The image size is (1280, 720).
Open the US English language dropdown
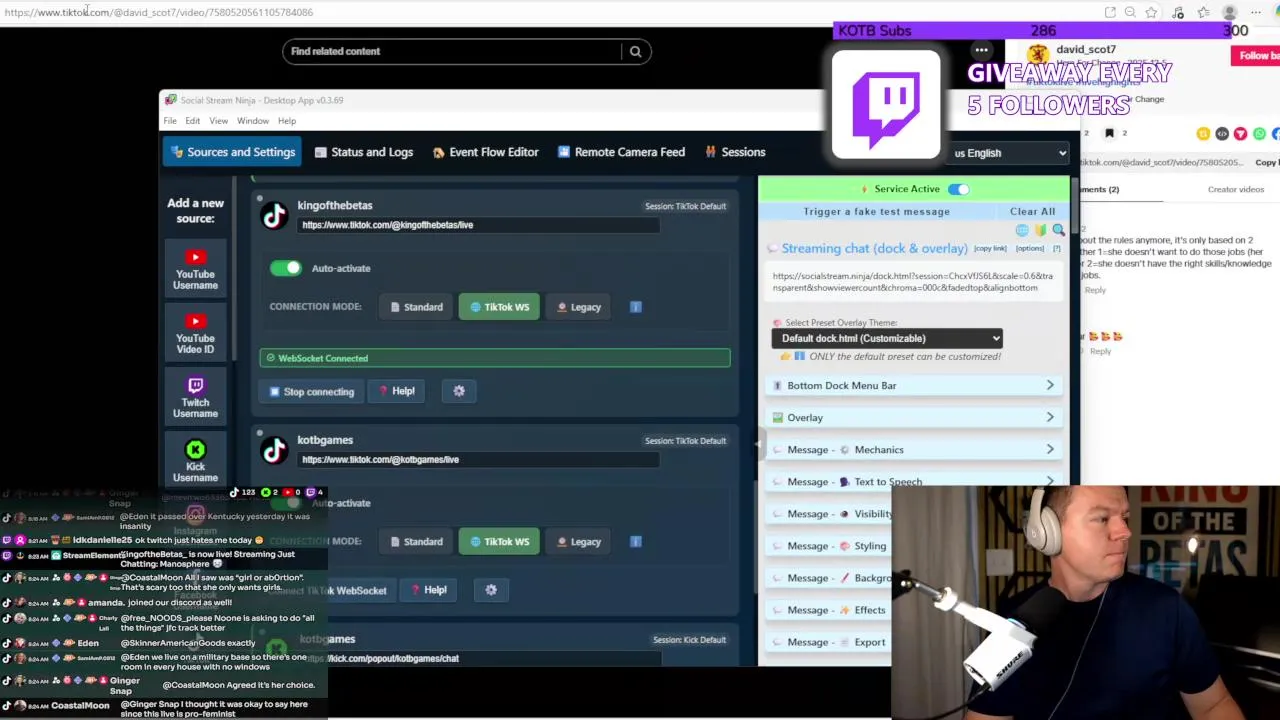(x=1010, y=153)
